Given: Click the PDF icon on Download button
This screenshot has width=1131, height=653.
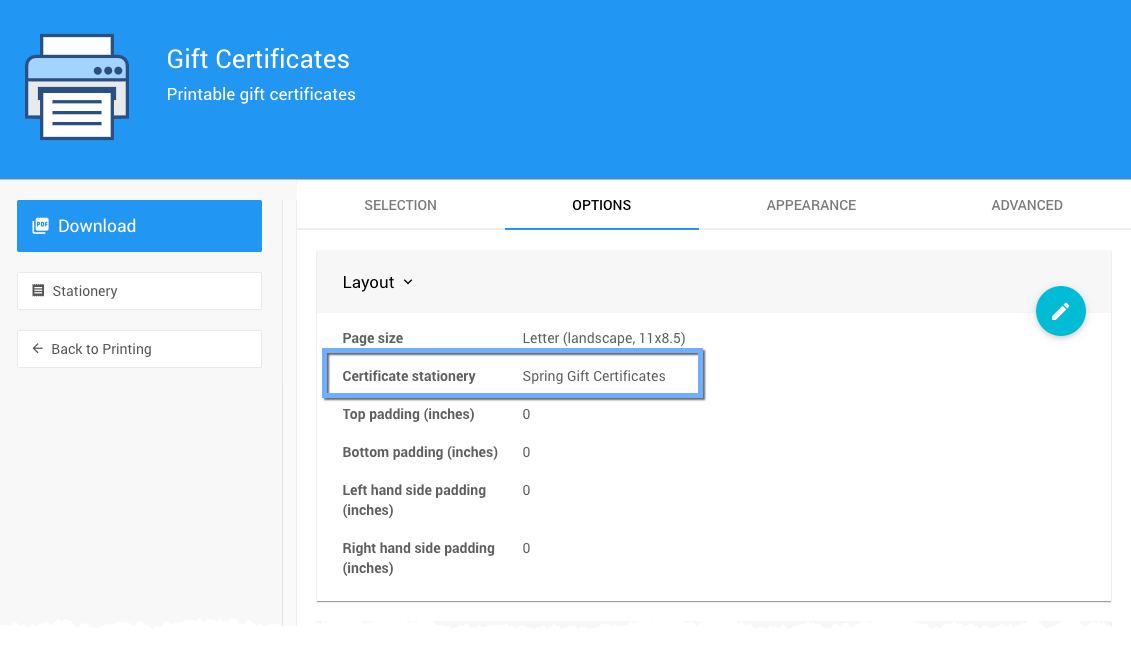Looking at the screenshot, I should point(41,226).
